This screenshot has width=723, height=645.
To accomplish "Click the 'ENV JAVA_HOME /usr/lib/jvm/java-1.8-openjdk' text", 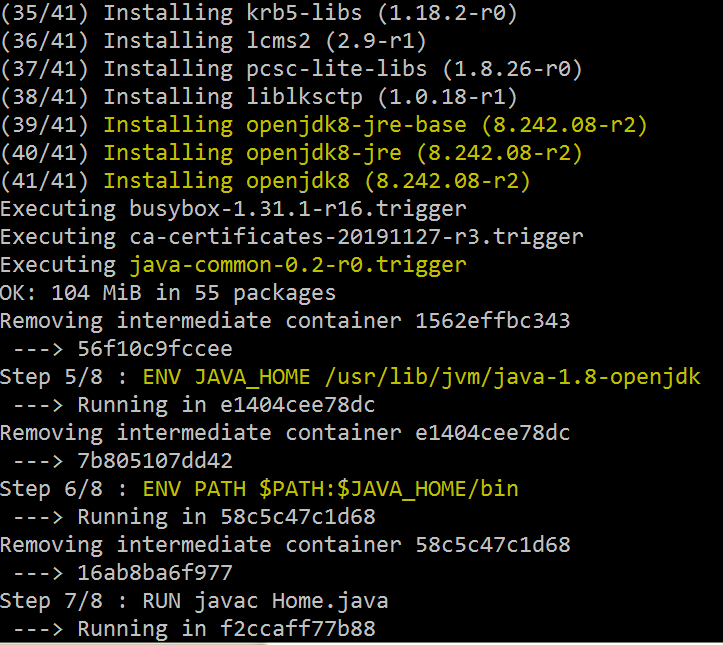I will 421,377.
